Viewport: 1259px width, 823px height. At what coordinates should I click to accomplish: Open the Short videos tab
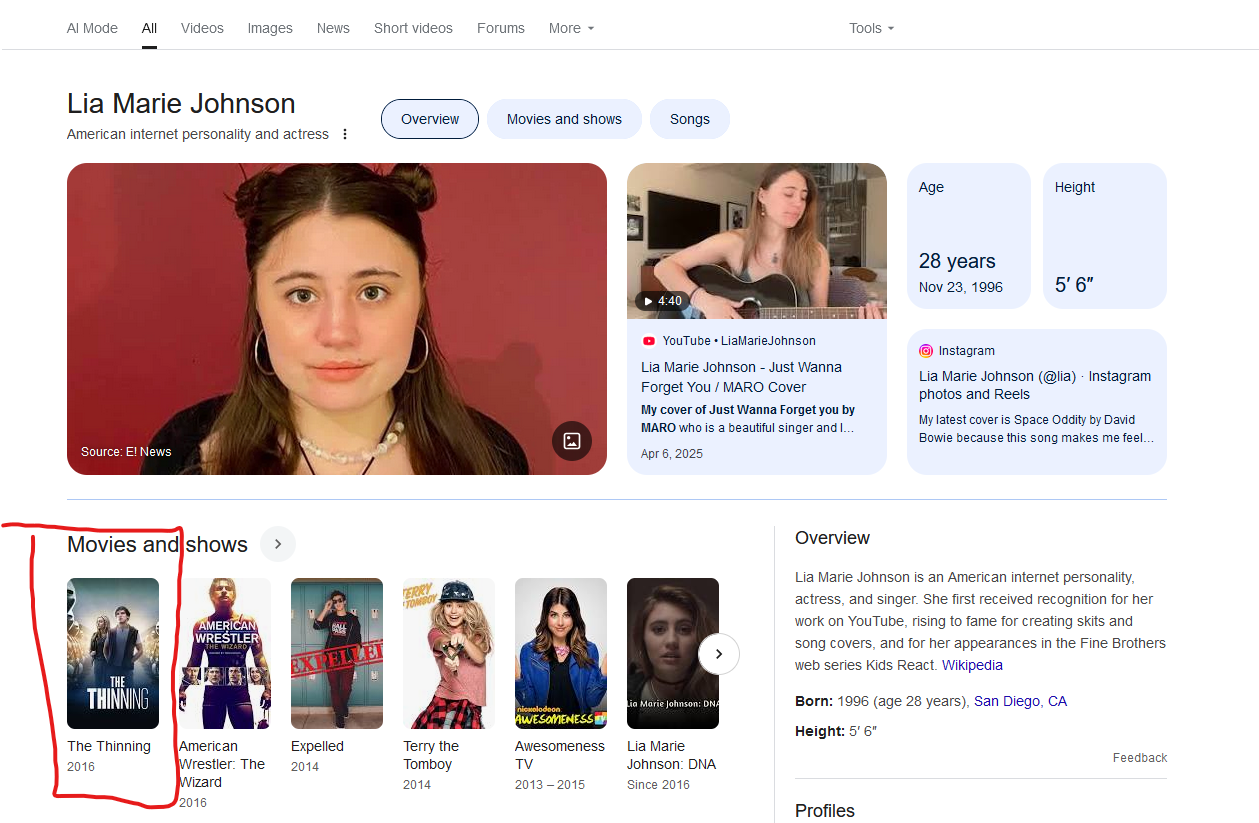(413, 28)
